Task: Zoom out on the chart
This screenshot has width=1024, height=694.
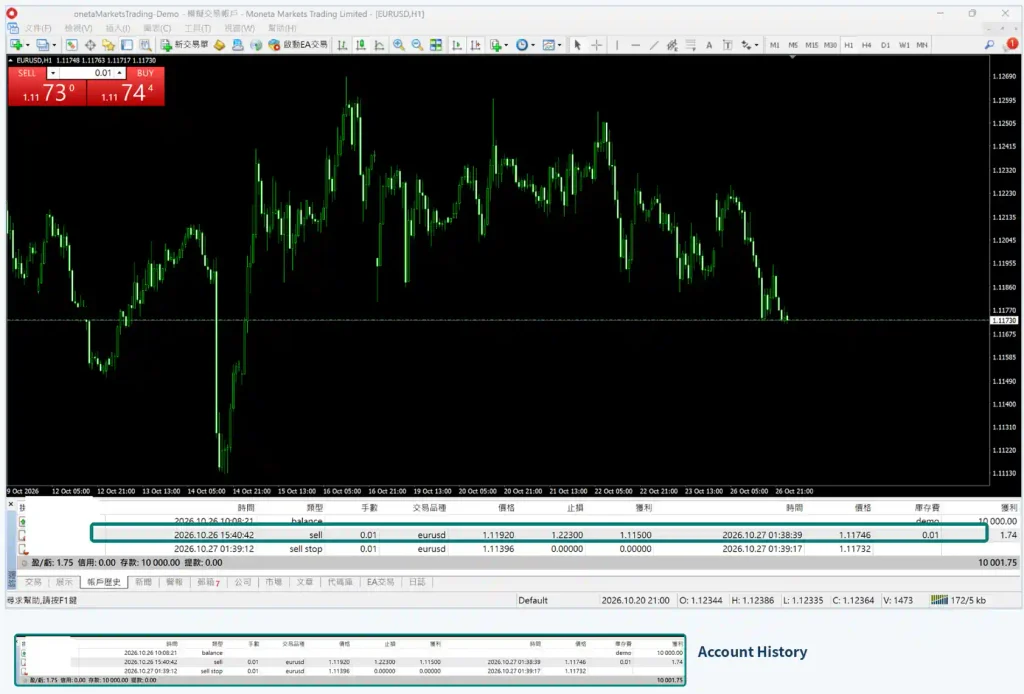Action: point(417,45)
